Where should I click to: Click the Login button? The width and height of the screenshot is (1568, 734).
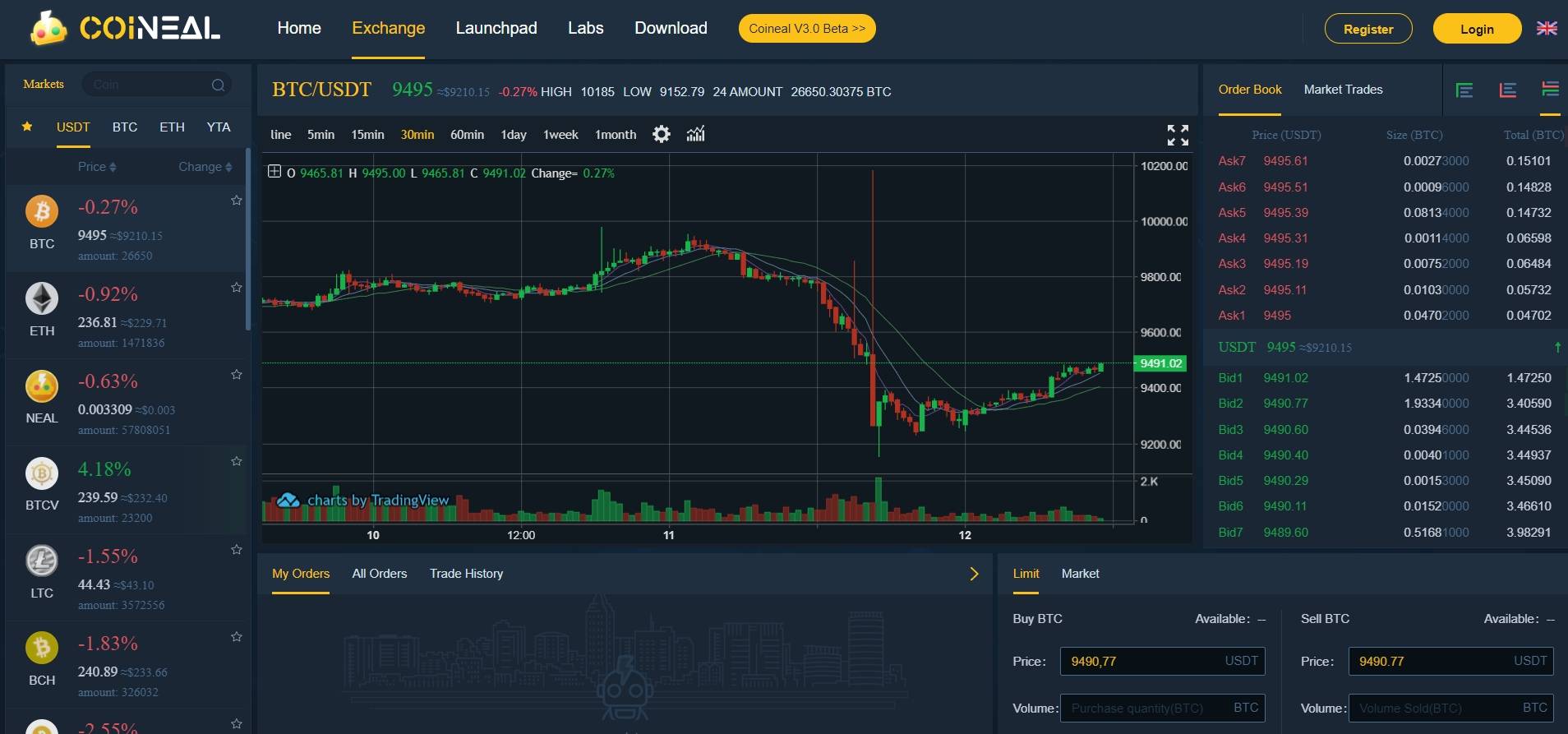click(x=1477, y=29)
